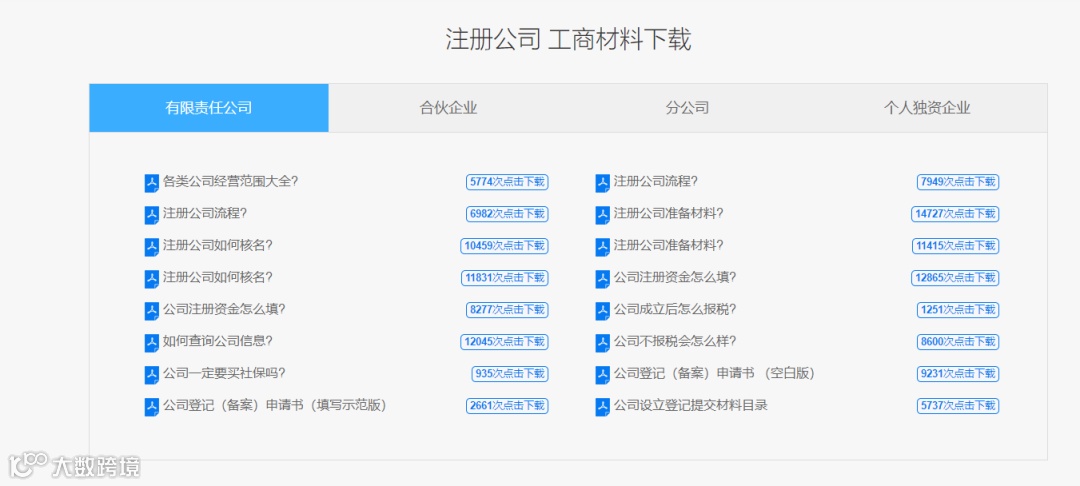
Task: Click PDF icon beside 公司成立后怎么报税?
Action: coord(603,311)
